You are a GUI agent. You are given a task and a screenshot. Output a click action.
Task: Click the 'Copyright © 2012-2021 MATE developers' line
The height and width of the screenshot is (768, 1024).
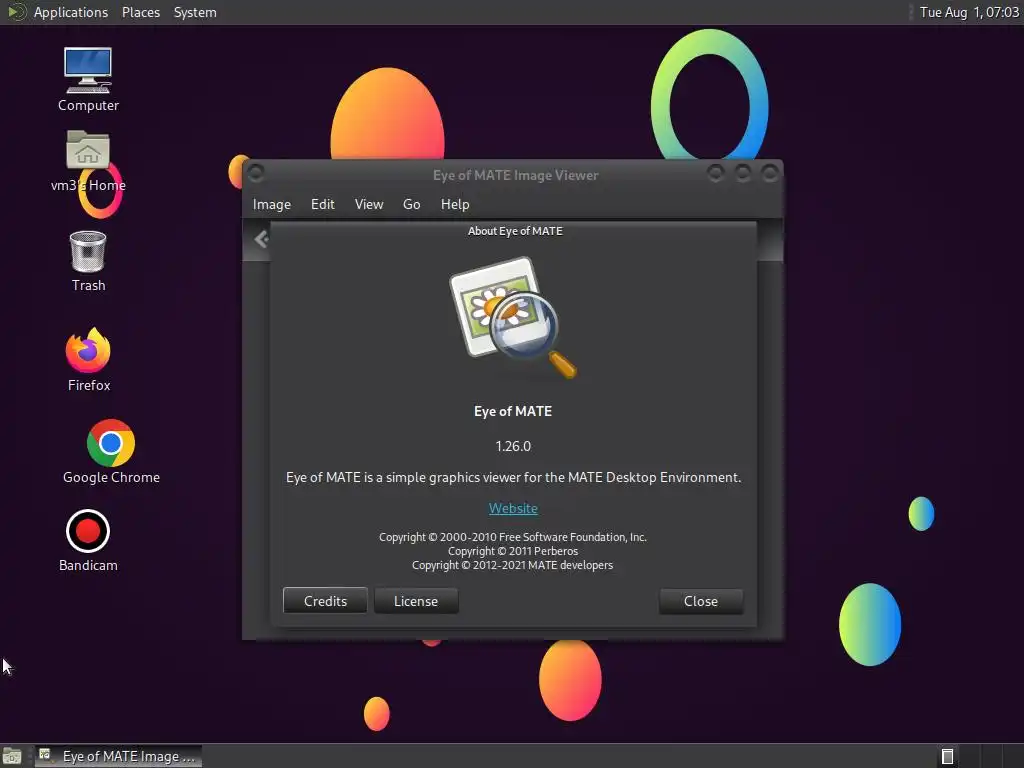point(513,566)
